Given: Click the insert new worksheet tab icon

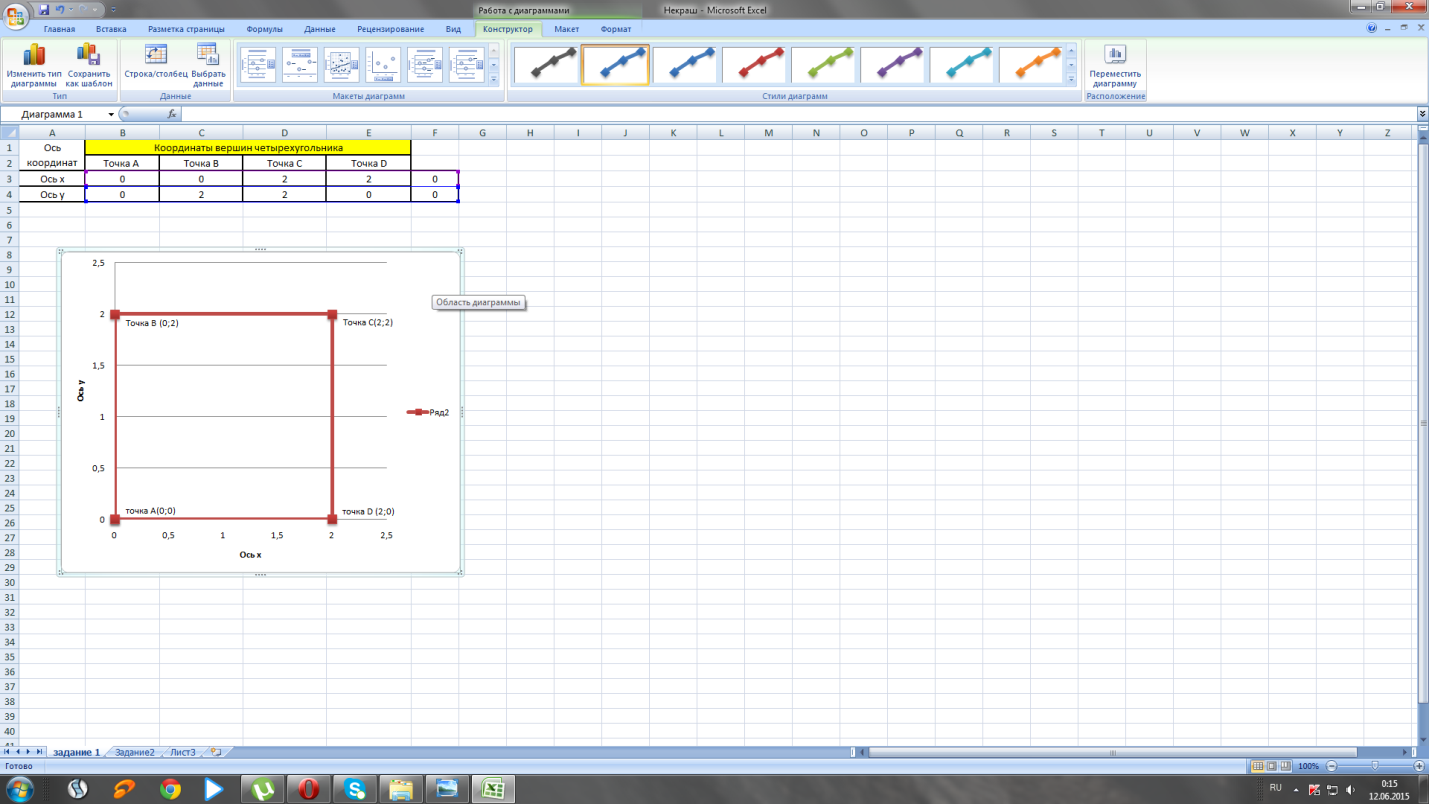Looking at the screenshot, I should click(215, 752).
